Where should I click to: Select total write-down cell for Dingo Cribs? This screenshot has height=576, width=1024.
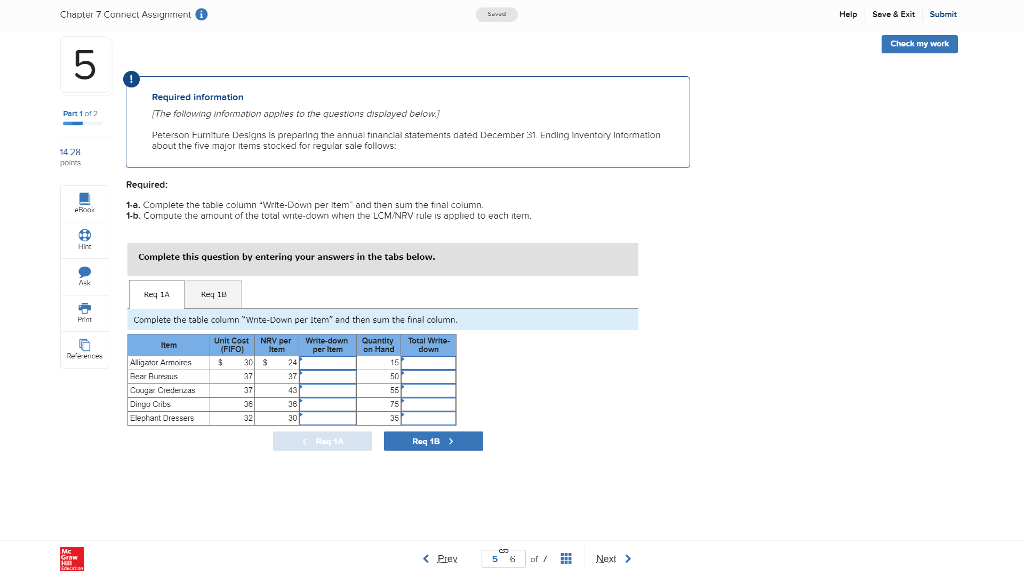tap(428, 404)
